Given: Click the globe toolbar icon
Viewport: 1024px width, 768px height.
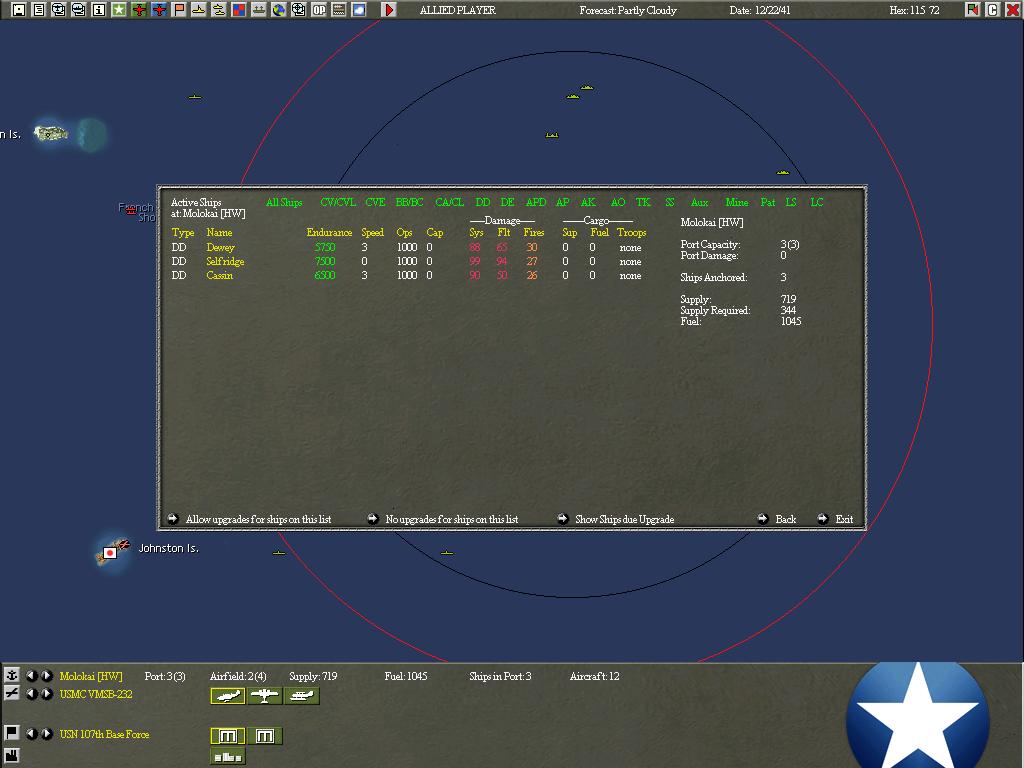Looking at the screenshot, I should pyautogui.click(x=279, y=10).
